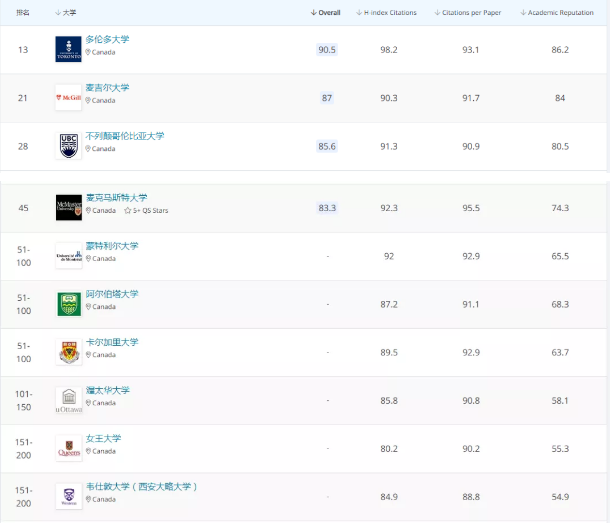
Task: Click the Overall score 90.5
Action: tap(327, 49)
